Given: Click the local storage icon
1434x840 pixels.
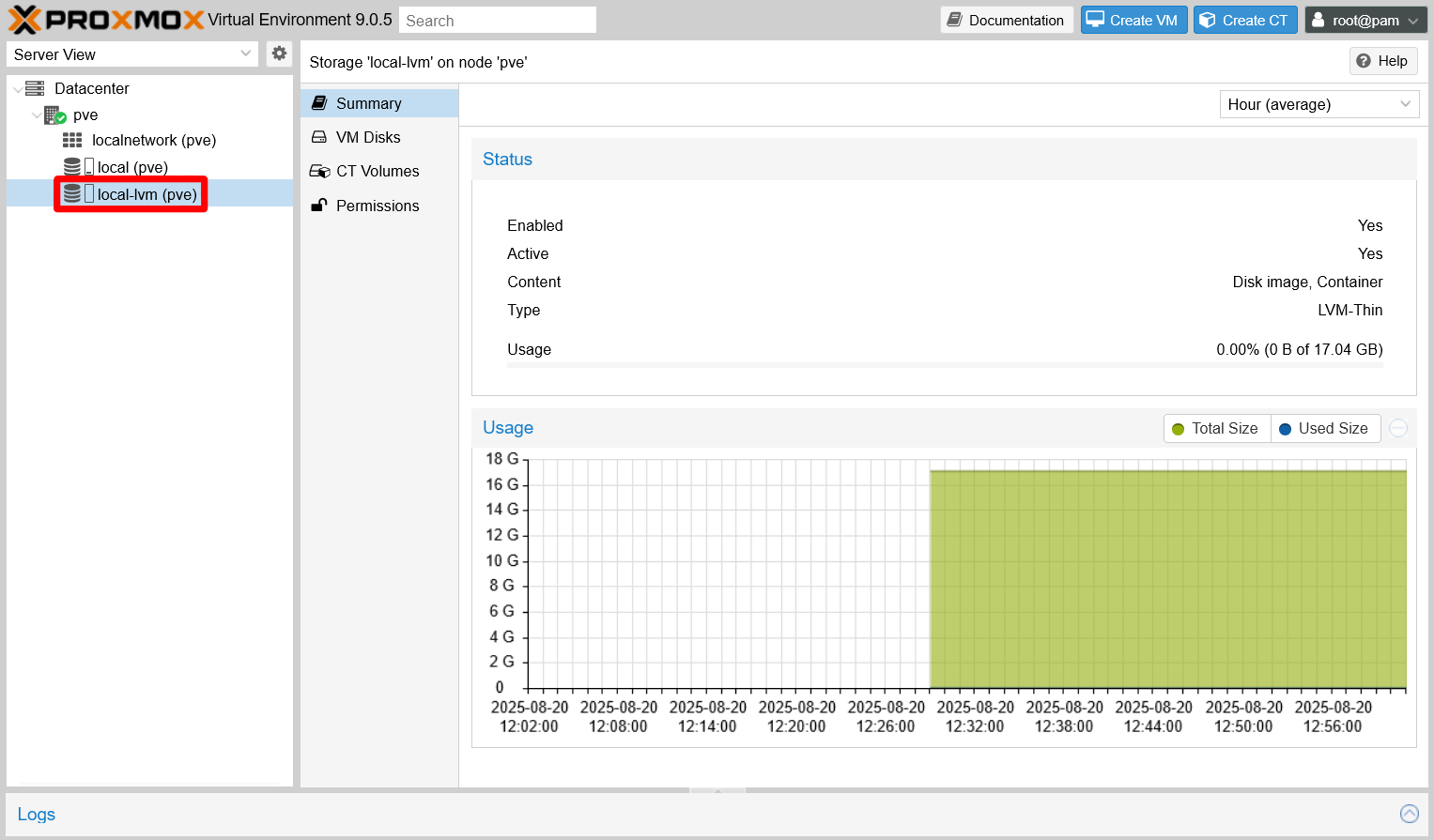Looking at the screenshot, I should tap(73, 167).
